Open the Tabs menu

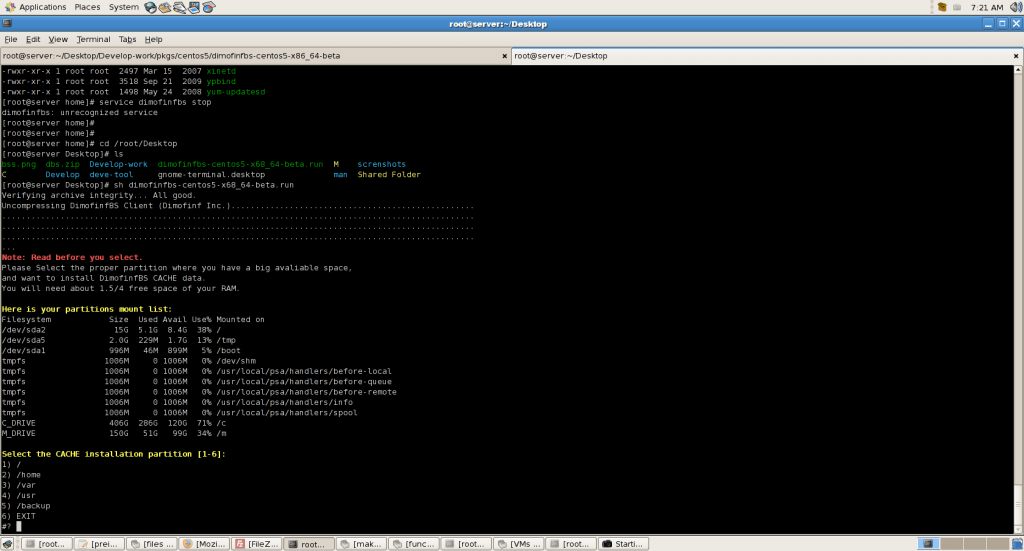point(127,39)
